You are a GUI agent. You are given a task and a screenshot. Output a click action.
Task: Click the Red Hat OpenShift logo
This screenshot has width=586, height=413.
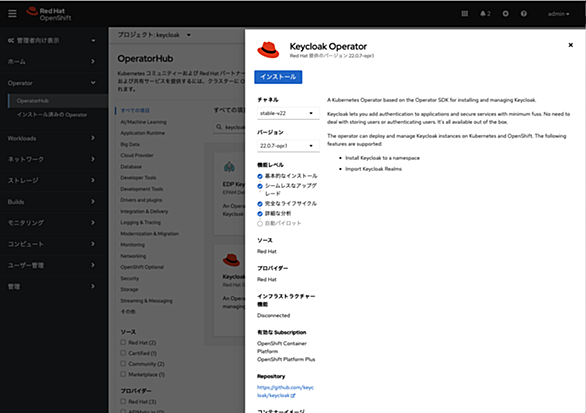click(49, 14)
